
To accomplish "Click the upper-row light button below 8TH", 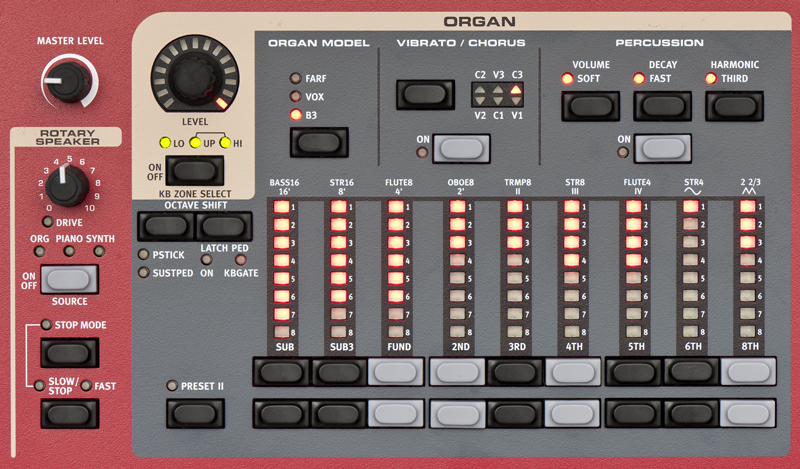I will point(748,372).
